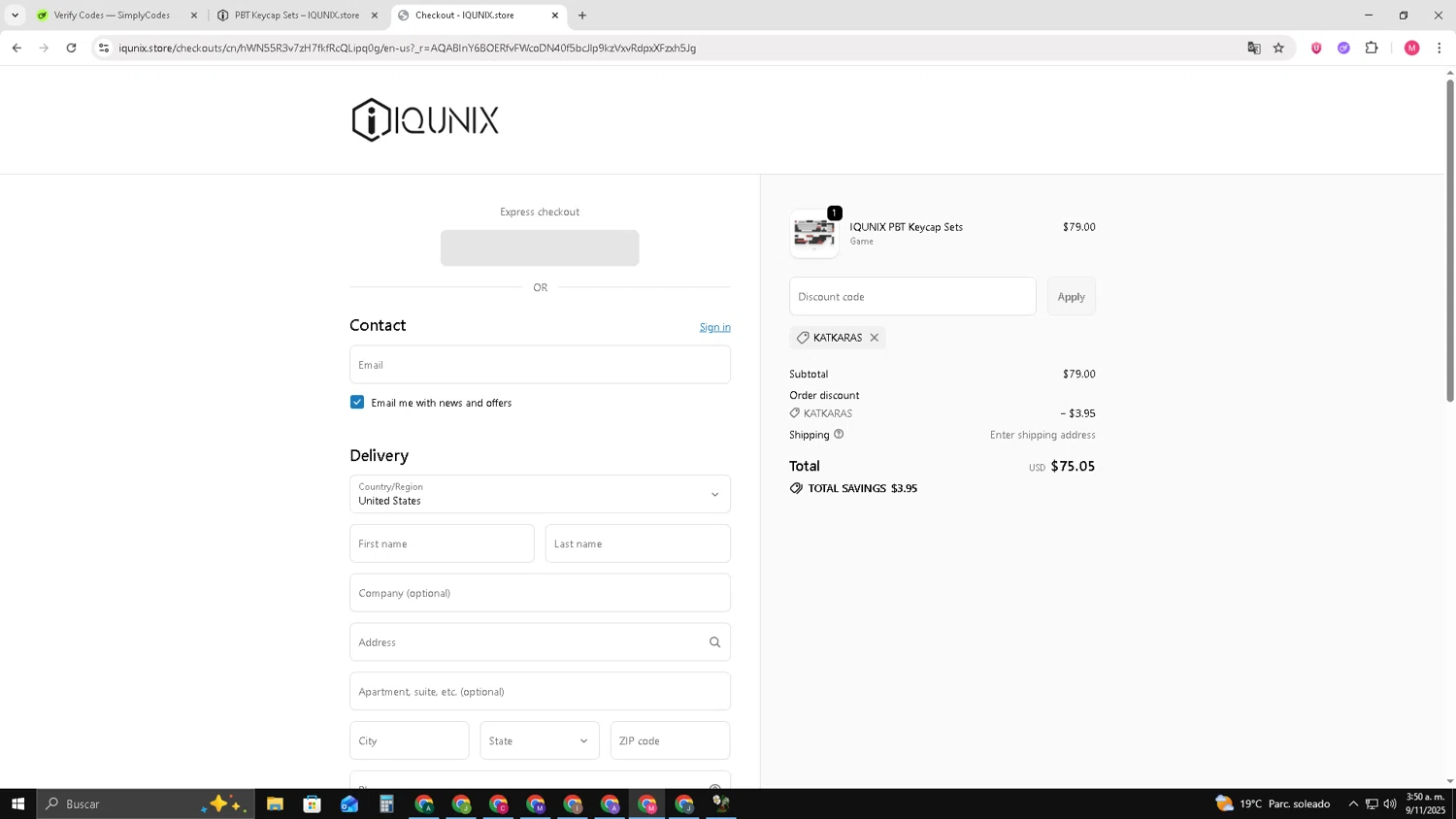Click the TOTAL SAVINGS $3.95 text

click(x=862, y=488)
